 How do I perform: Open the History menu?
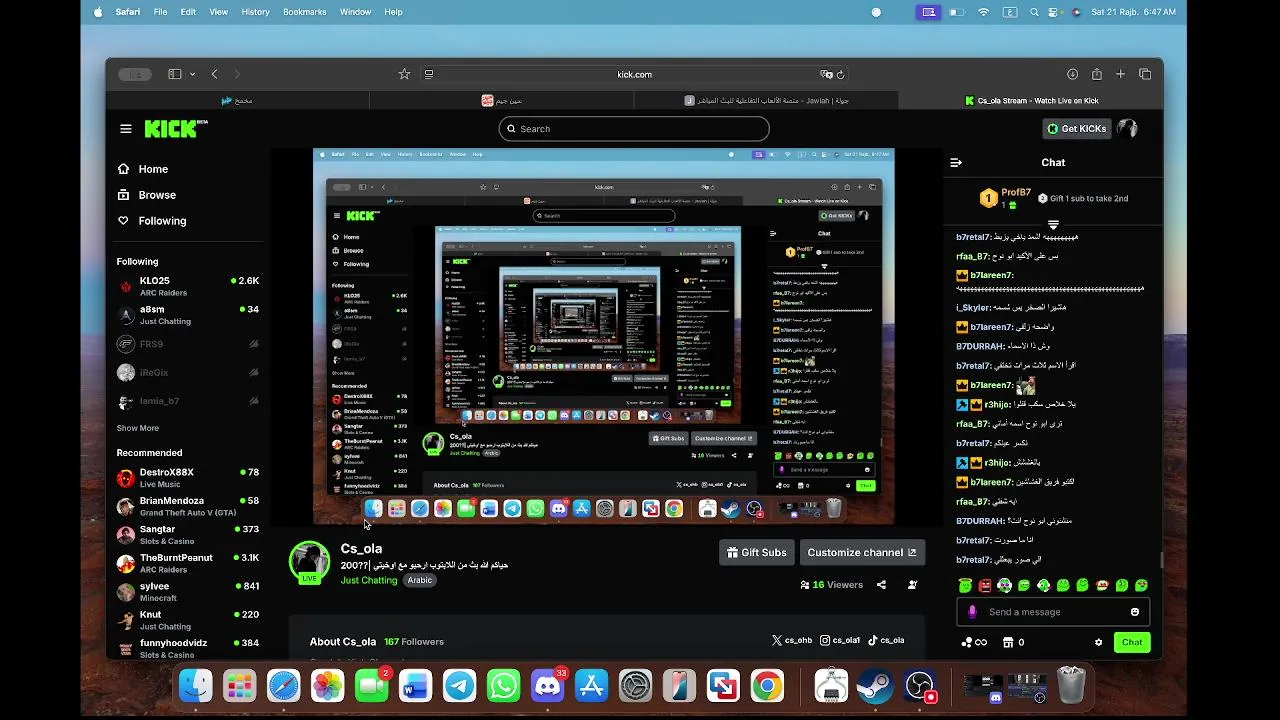click(x=255, y=12)
